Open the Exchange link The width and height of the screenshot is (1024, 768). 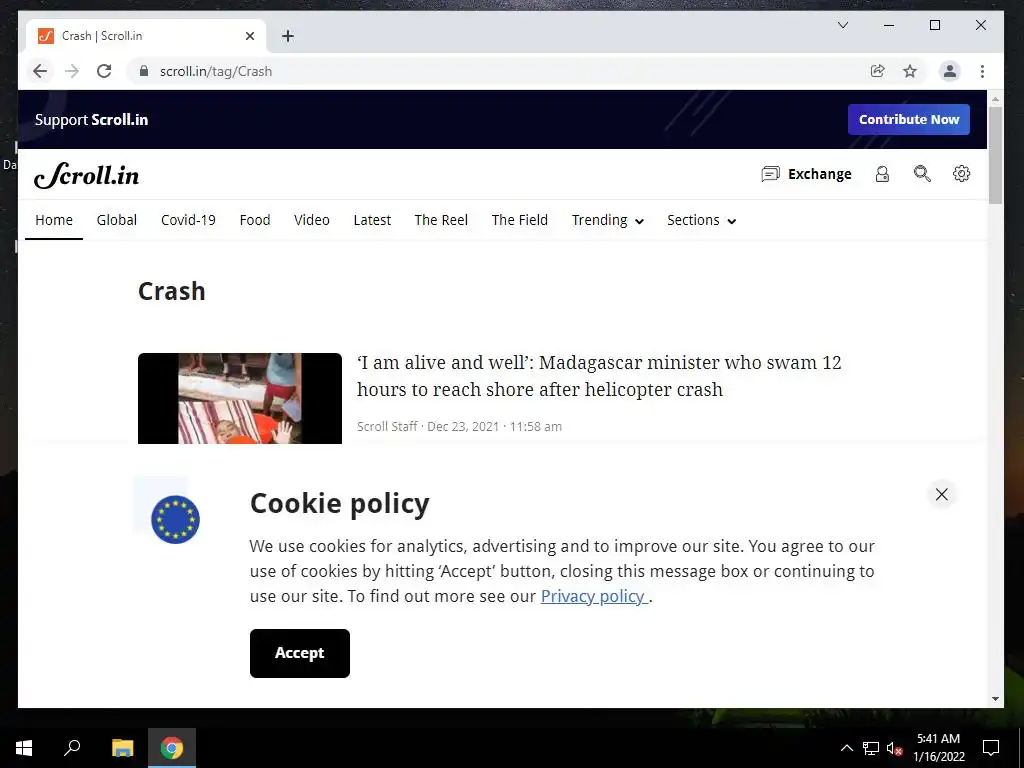[x=820, y=174]
